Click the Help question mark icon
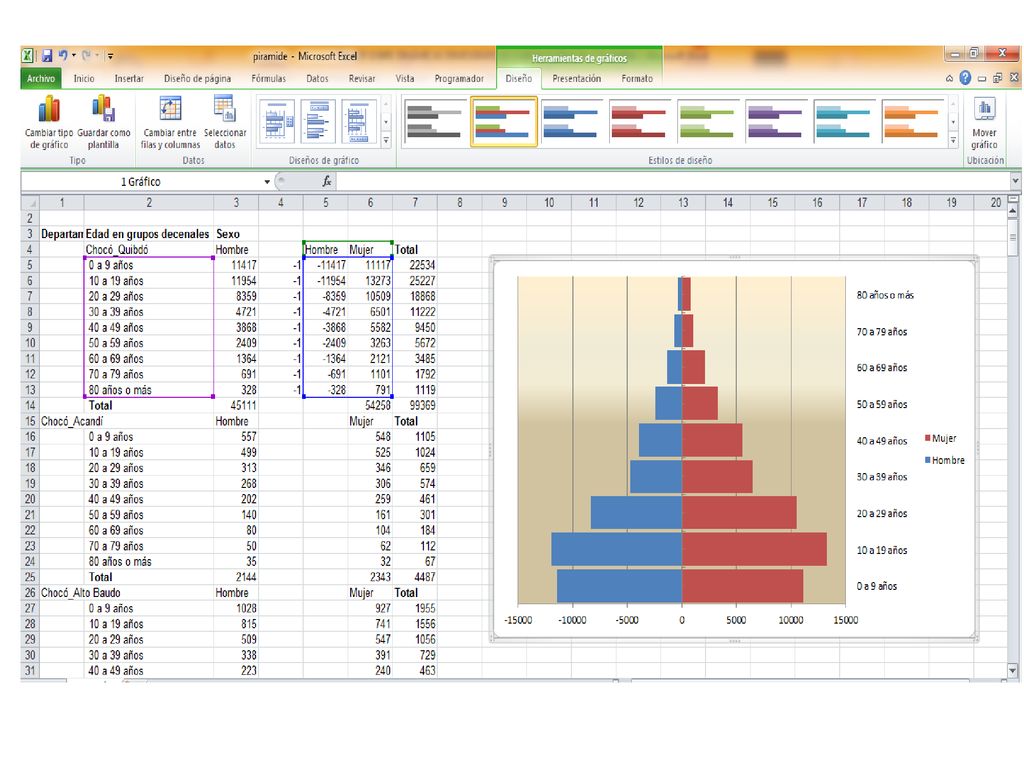This screenshot has width=1024, height=768. (x=965, y=78)
